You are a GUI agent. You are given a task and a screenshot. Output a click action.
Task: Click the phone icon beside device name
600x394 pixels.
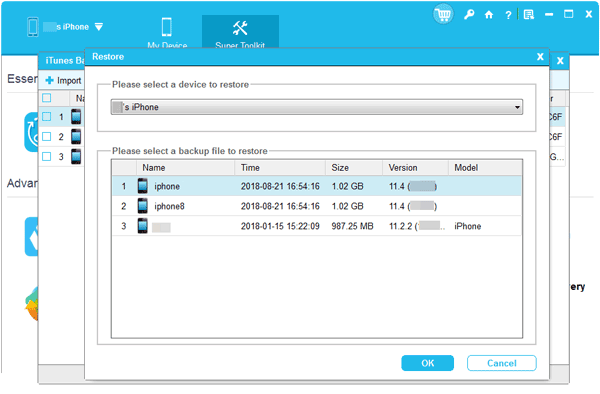[x=33, y=27]
